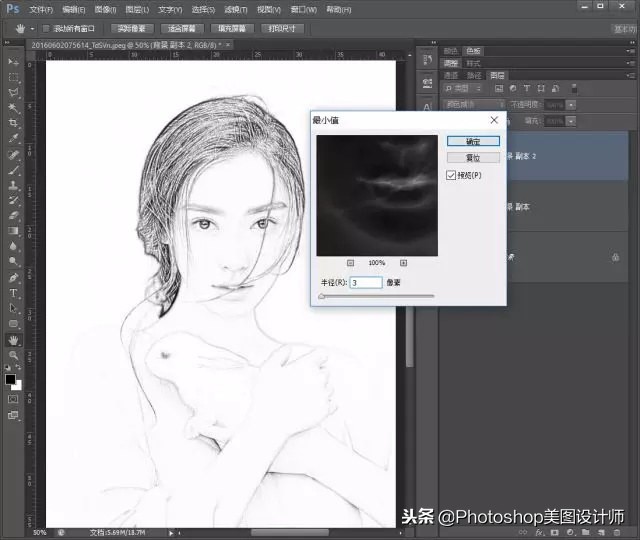Switch to the 路径 tab
This screenshot has height=540, width=640.
[474, 76]
